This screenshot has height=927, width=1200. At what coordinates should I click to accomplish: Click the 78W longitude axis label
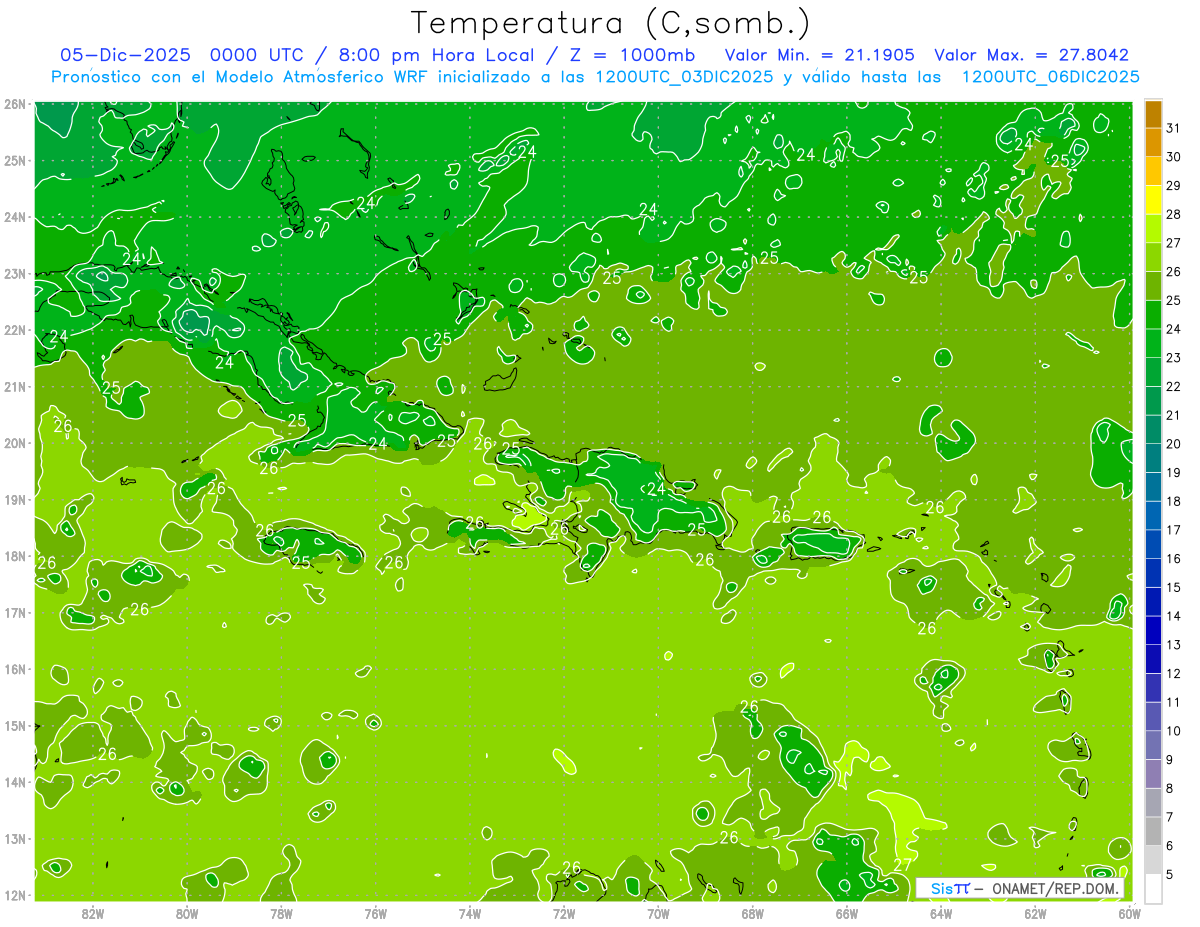281,913
